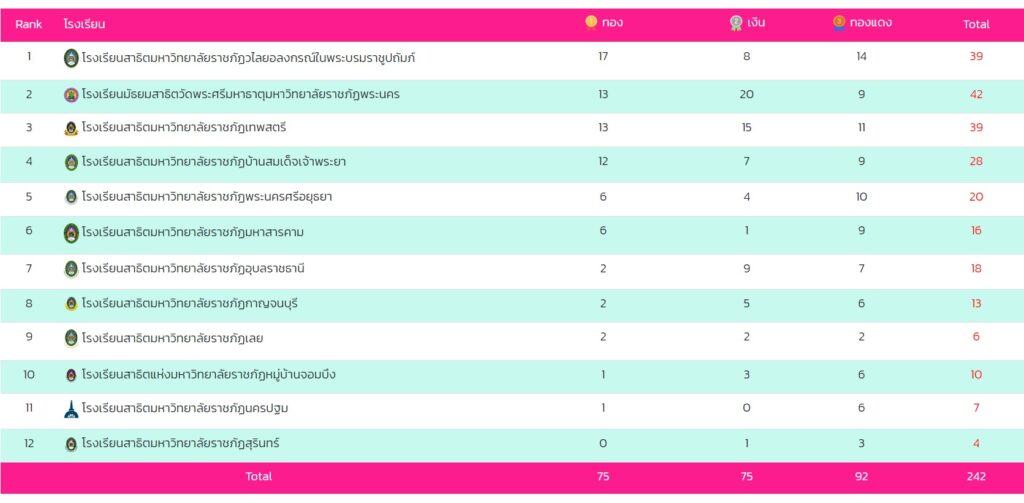This screenshot has height=503, width=1024.
Task: Click the school crest in rank 2 row
Action: click(71, 95)
